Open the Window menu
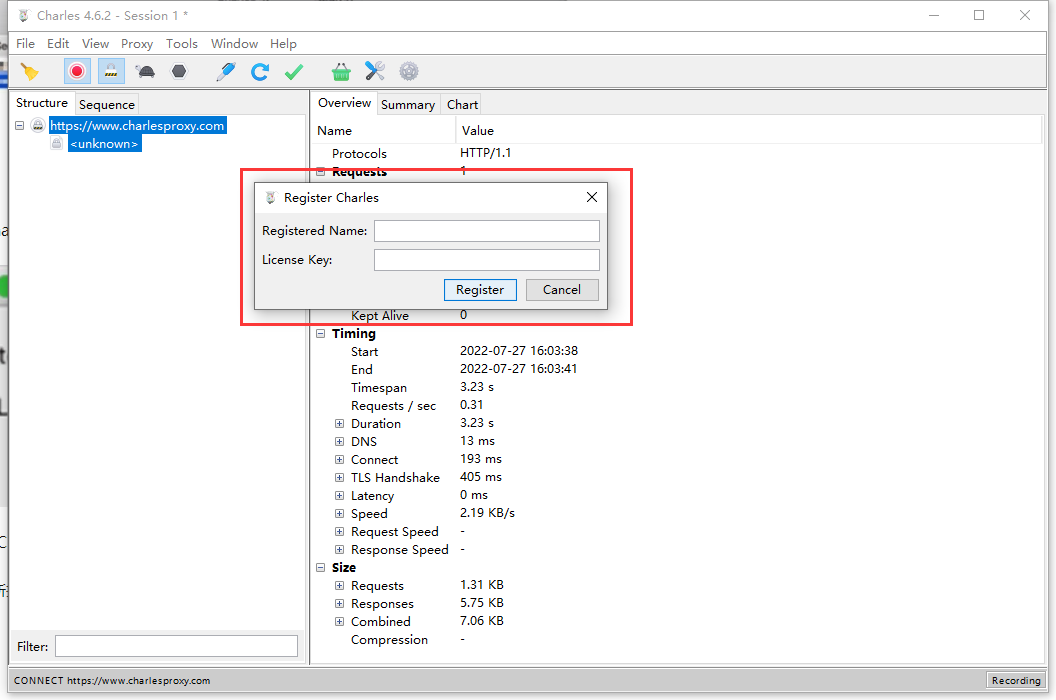The width and height of the screenshot is (1056, 700). pyautogui.click(x=234, y=44)
